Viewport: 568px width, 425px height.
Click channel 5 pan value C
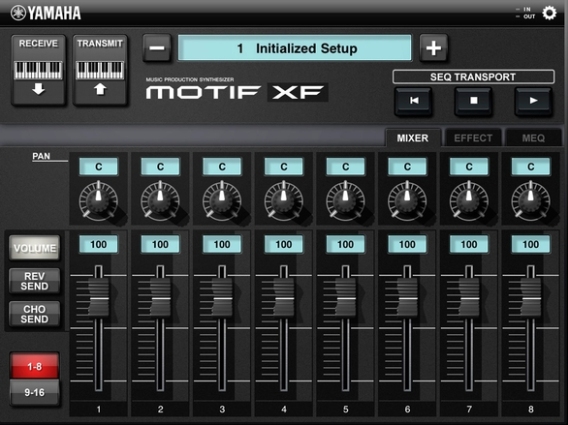tap(346, 167)
